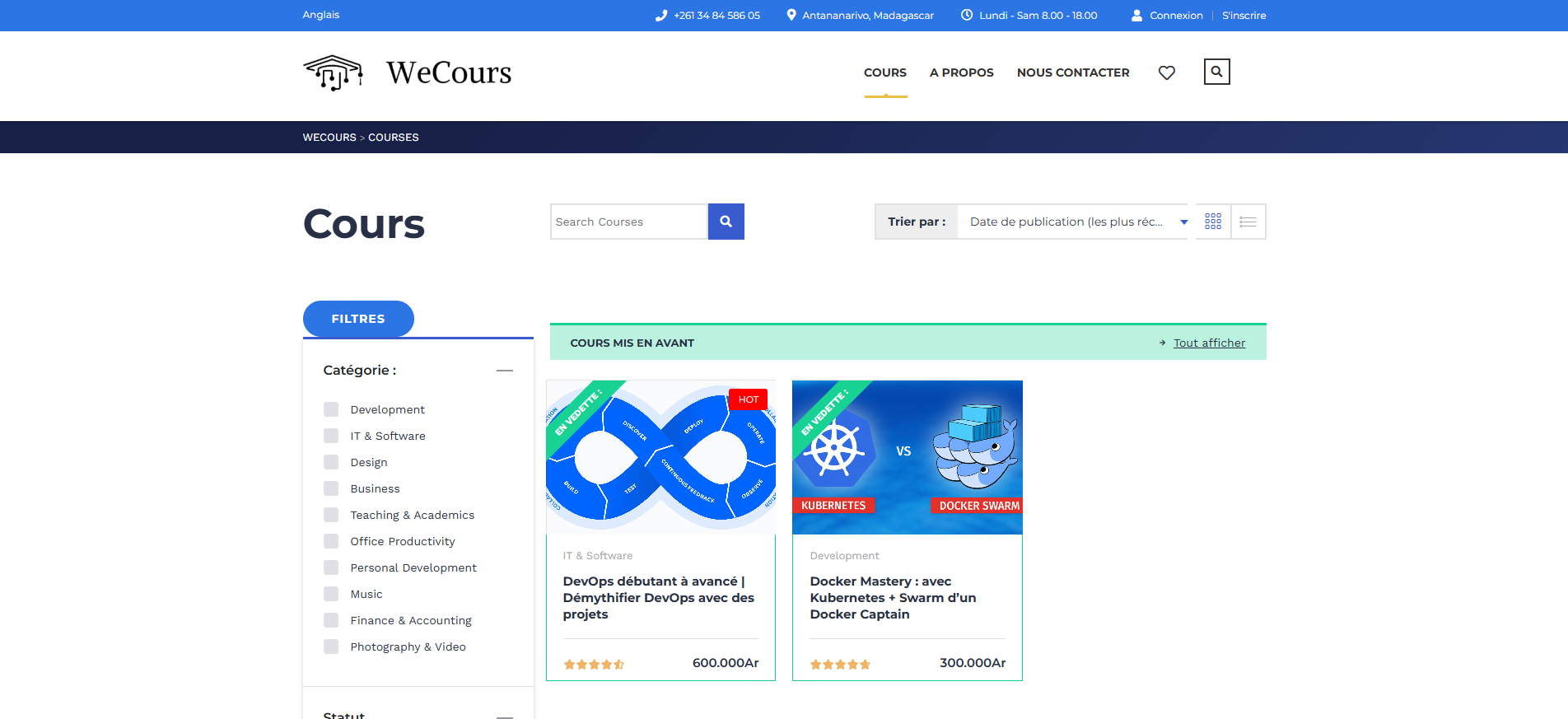This screenshot has height=719, width=1568.
Task: Click the Search Courses input field
Action: 629,222
